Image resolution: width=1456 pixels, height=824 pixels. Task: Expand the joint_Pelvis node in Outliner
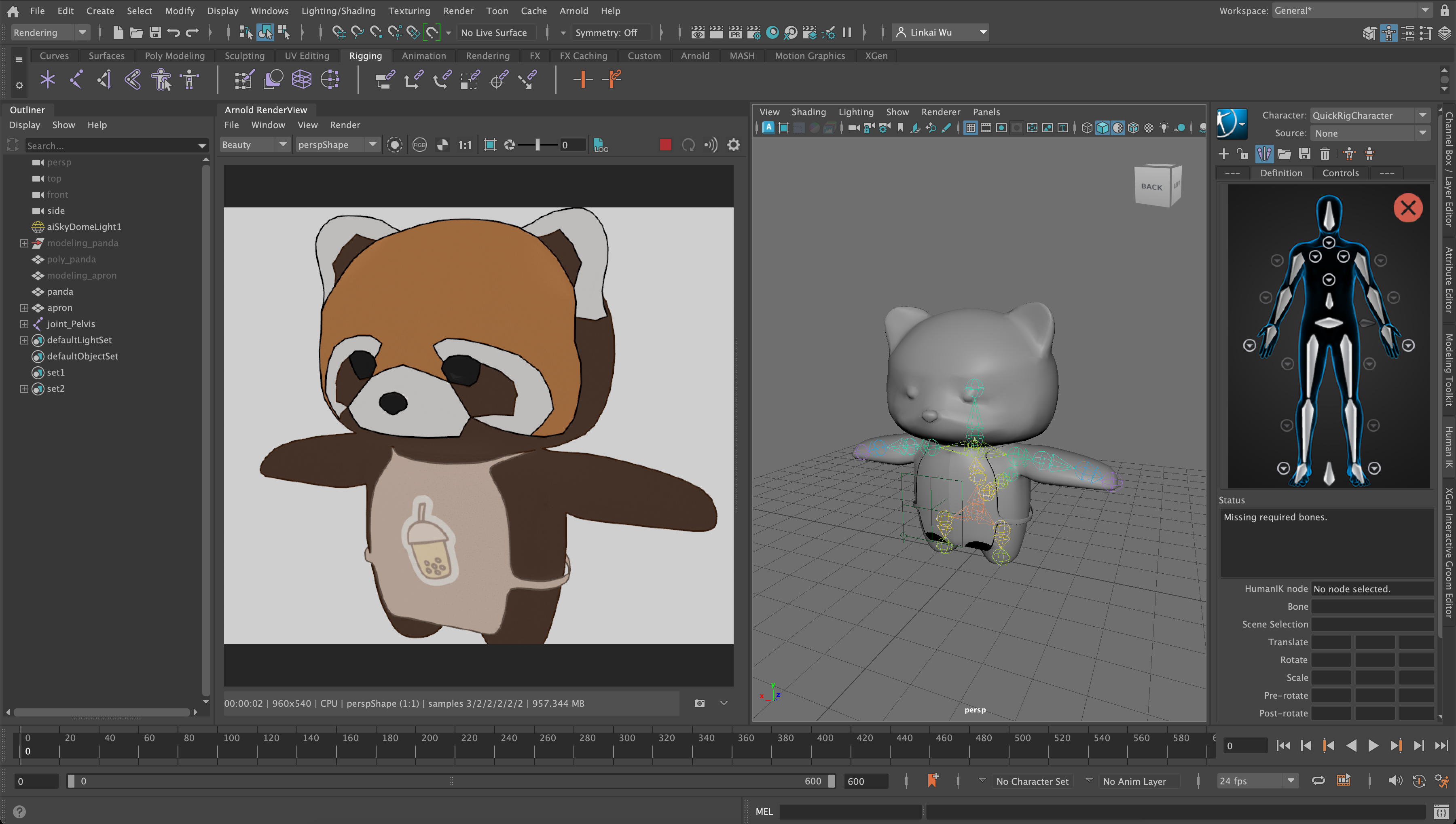24,324
